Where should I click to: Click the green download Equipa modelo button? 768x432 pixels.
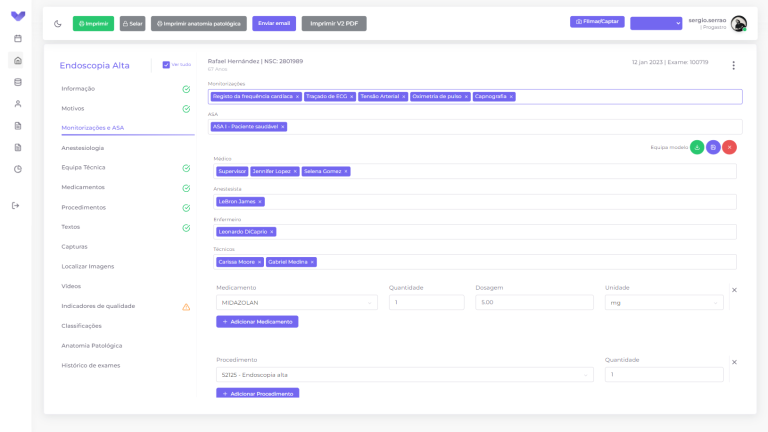click(697, 147)
